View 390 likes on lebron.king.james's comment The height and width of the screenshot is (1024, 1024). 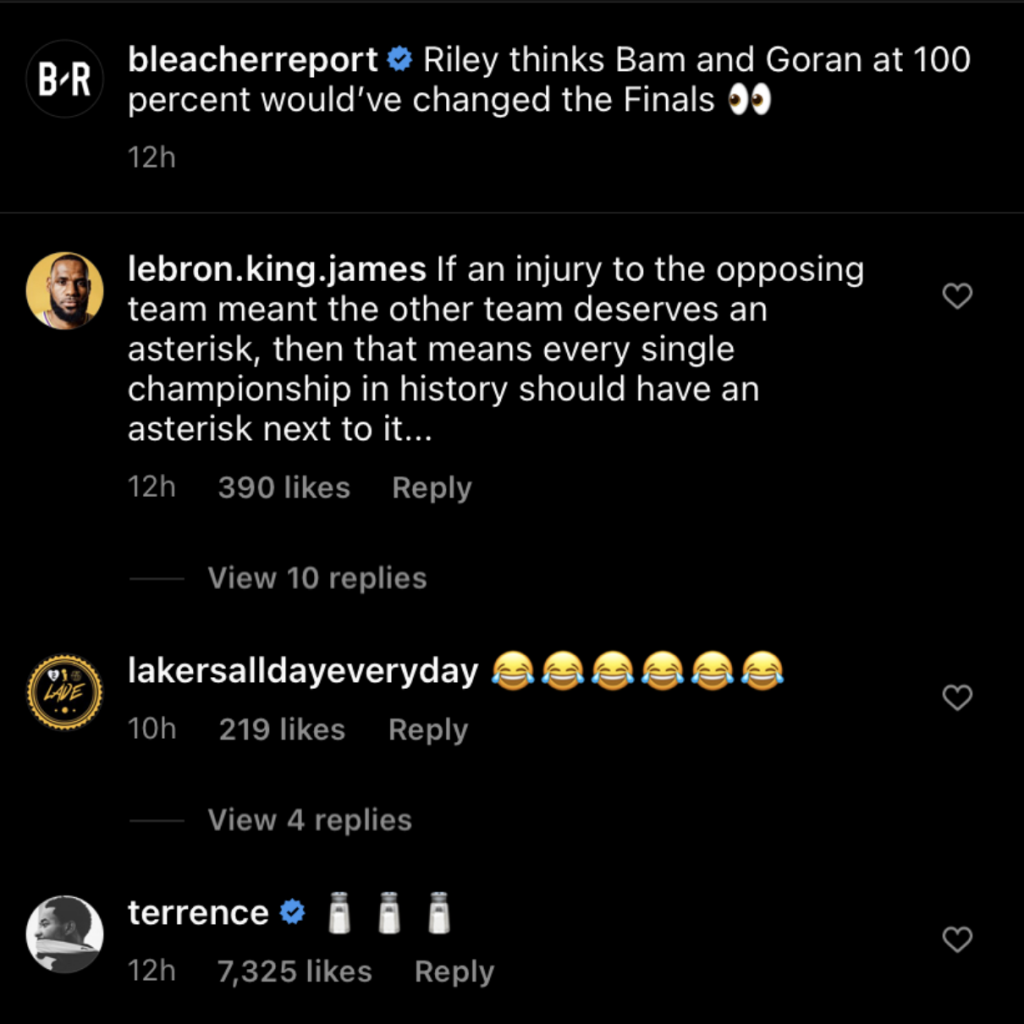click(283, 487)
